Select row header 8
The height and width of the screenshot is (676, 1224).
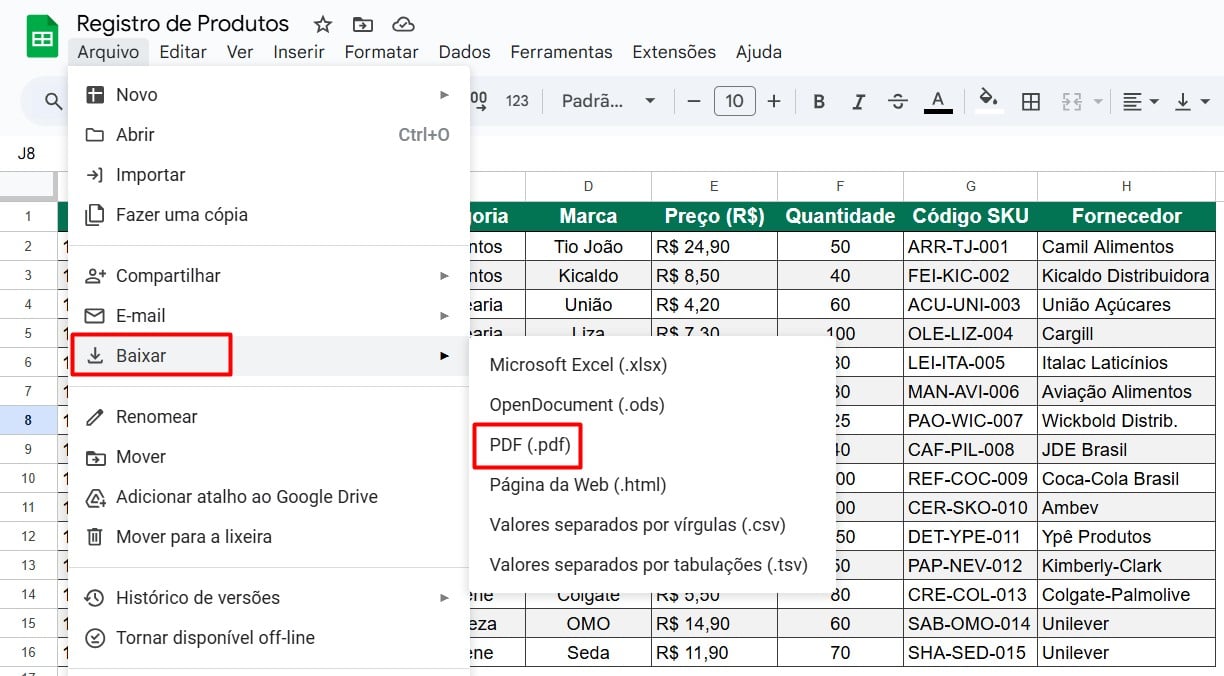(x=28, y=420)
